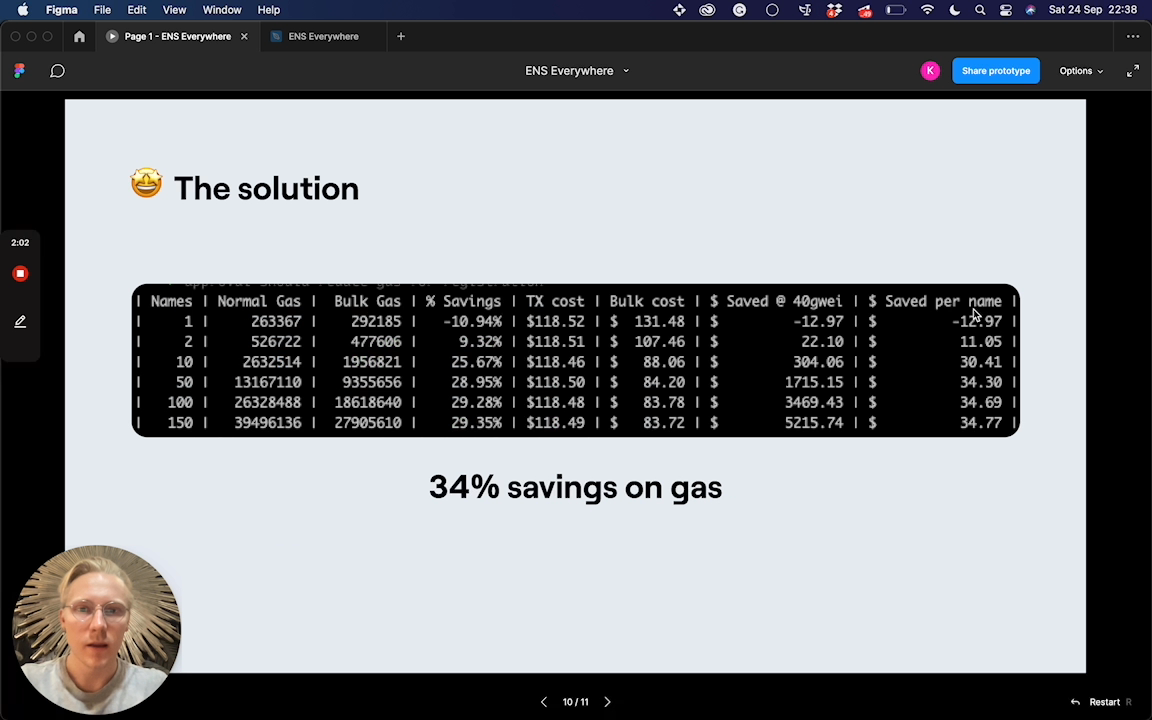Viewport: 1152px width, 720px height.
Task: Go to the next prototype slide
Action: coord(608,702)
